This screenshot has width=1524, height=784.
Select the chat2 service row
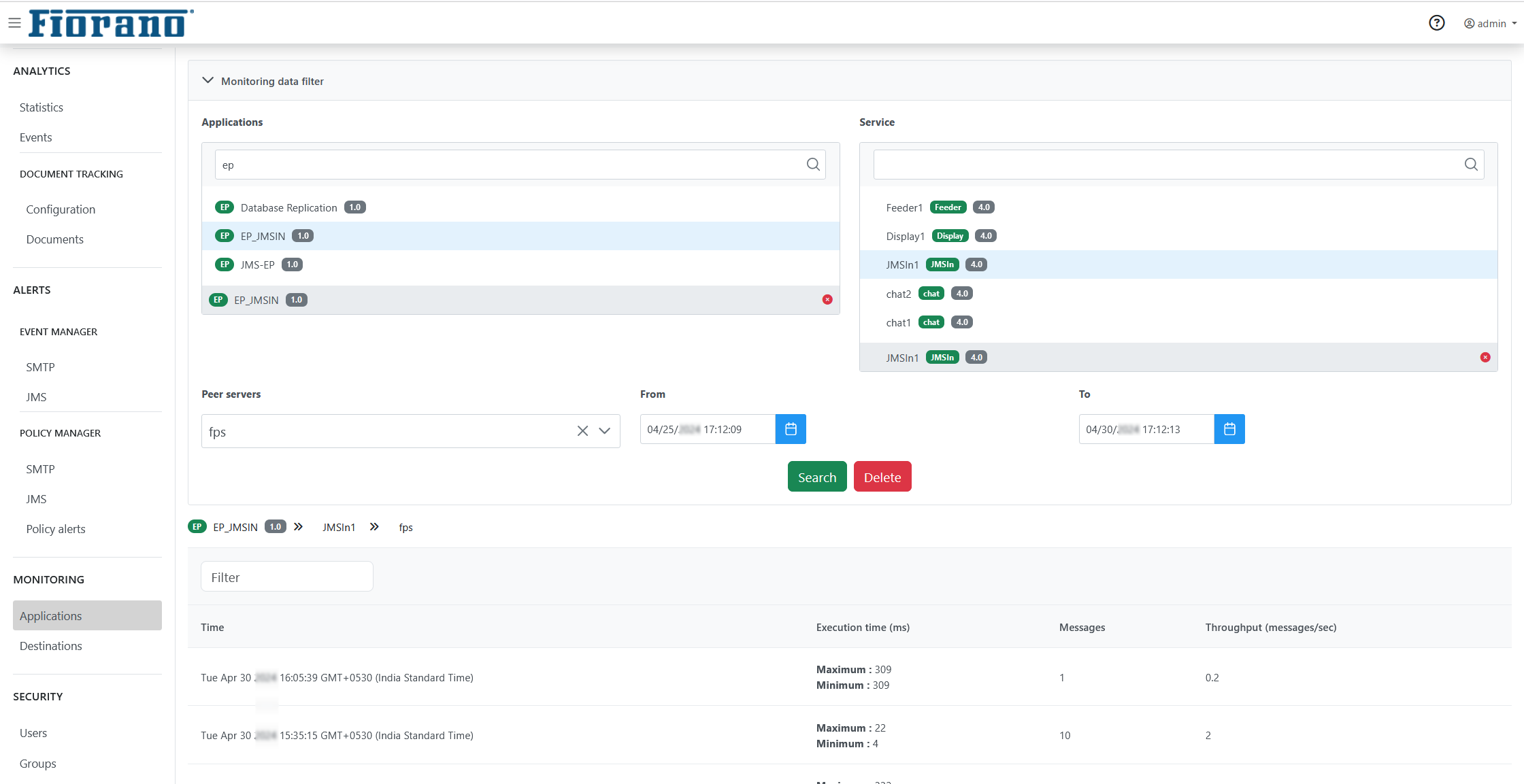(1178, 294)
